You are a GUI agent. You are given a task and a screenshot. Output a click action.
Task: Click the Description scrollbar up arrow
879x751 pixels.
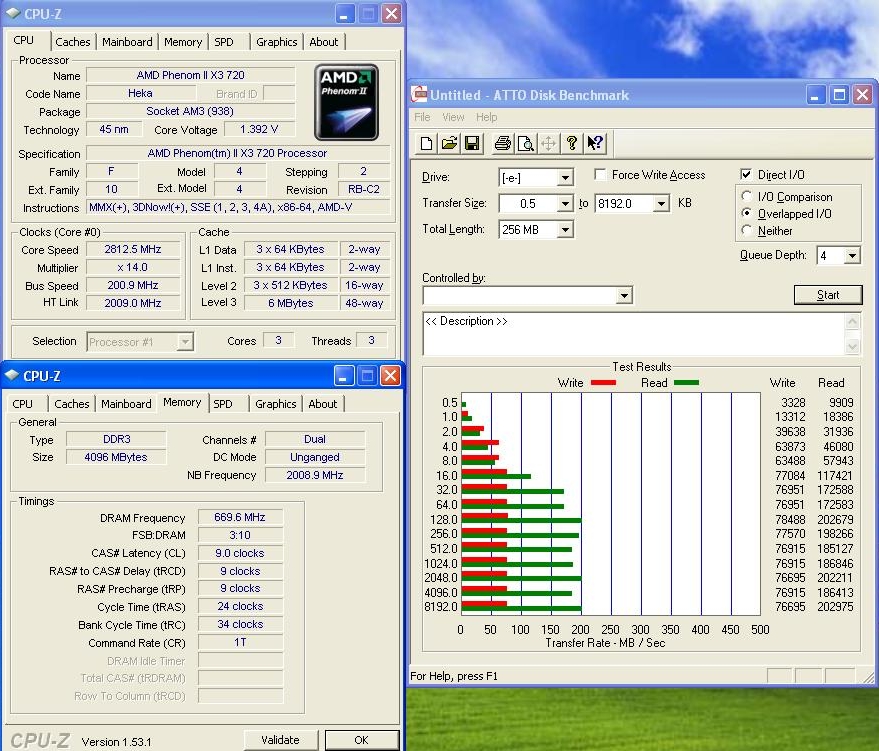coord(852,322)
